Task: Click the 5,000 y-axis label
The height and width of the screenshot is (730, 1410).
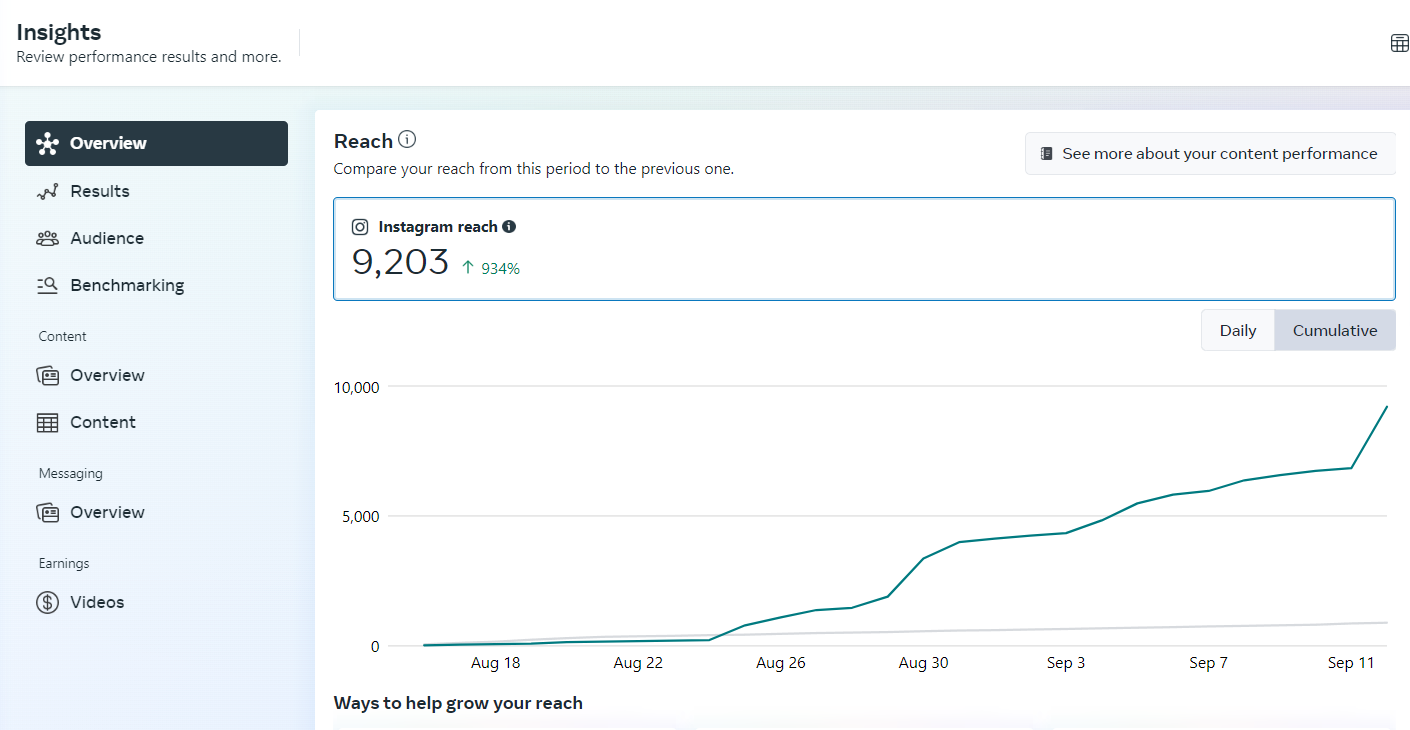Action: [360, 517]
